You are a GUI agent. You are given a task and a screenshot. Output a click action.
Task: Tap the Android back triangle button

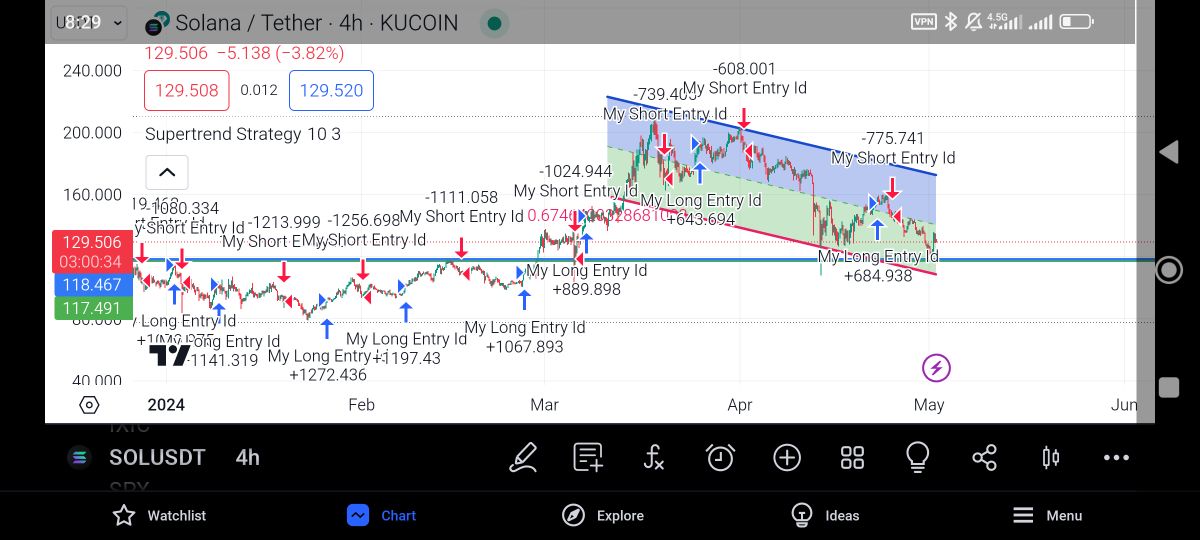click(x=1169, y=152)
